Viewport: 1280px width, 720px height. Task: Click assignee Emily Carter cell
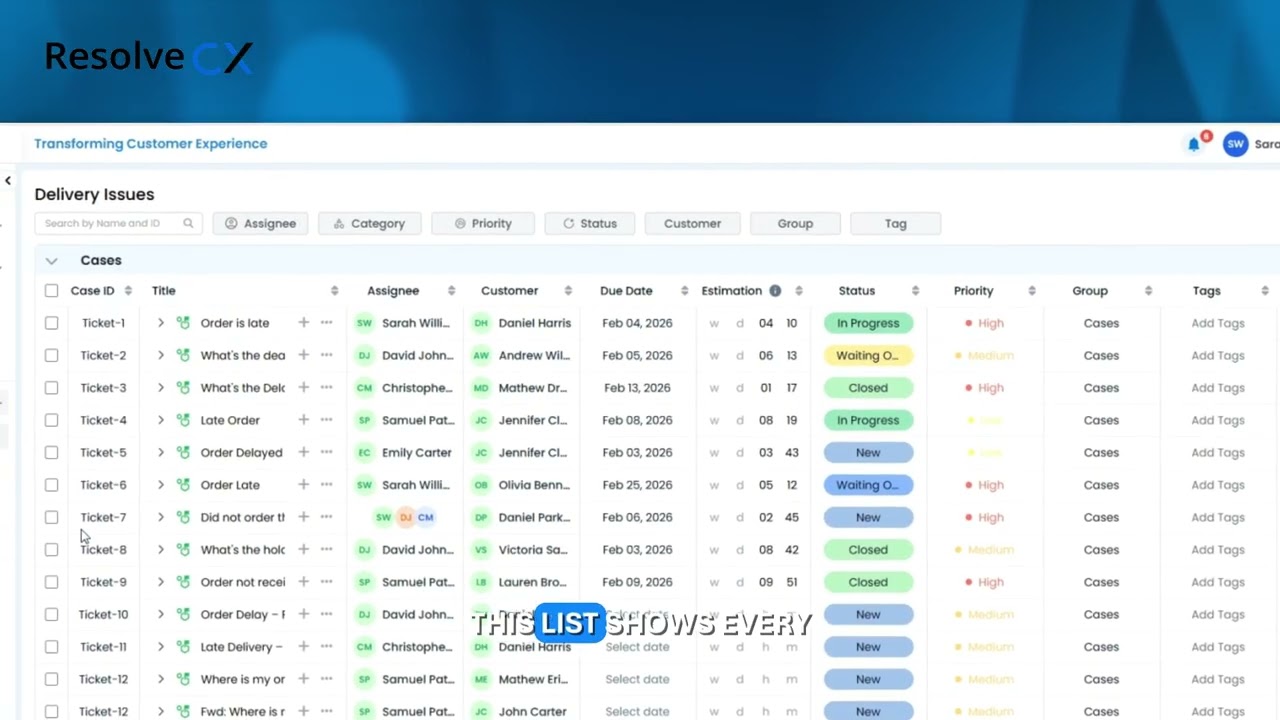(x=405, y=452)
